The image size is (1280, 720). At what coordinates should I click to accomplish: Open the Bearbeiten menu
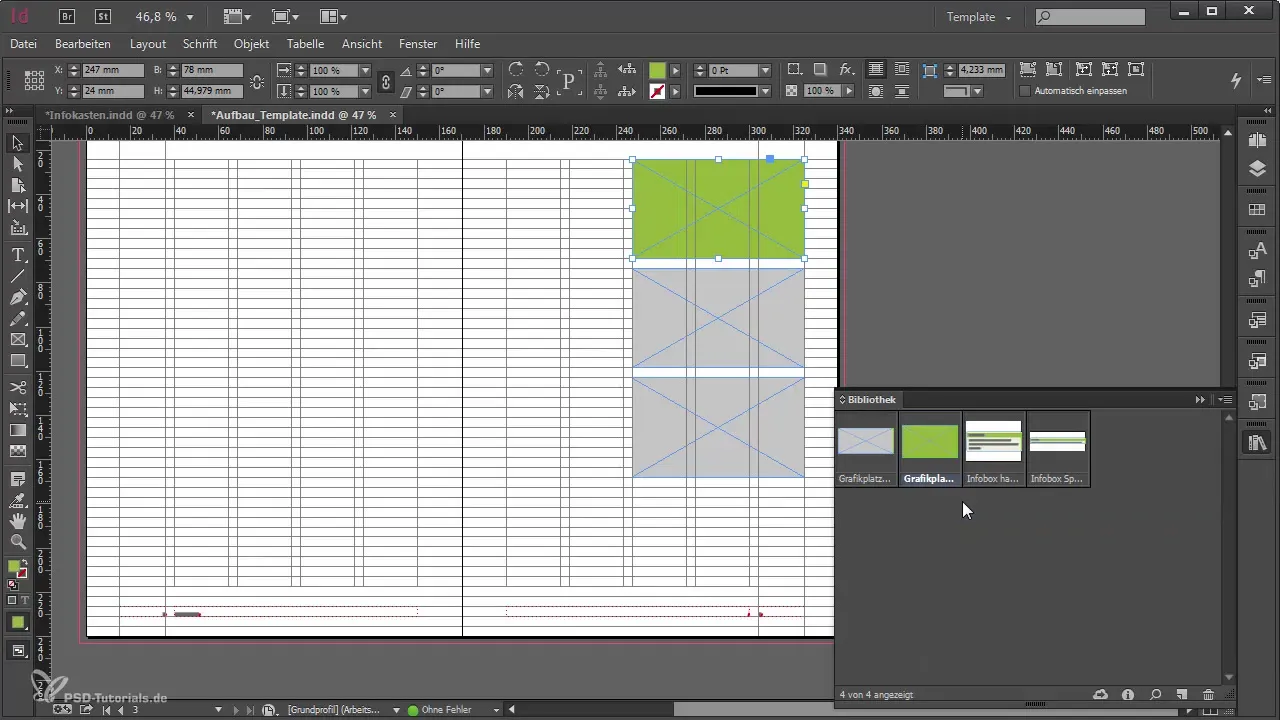(83, 44)
